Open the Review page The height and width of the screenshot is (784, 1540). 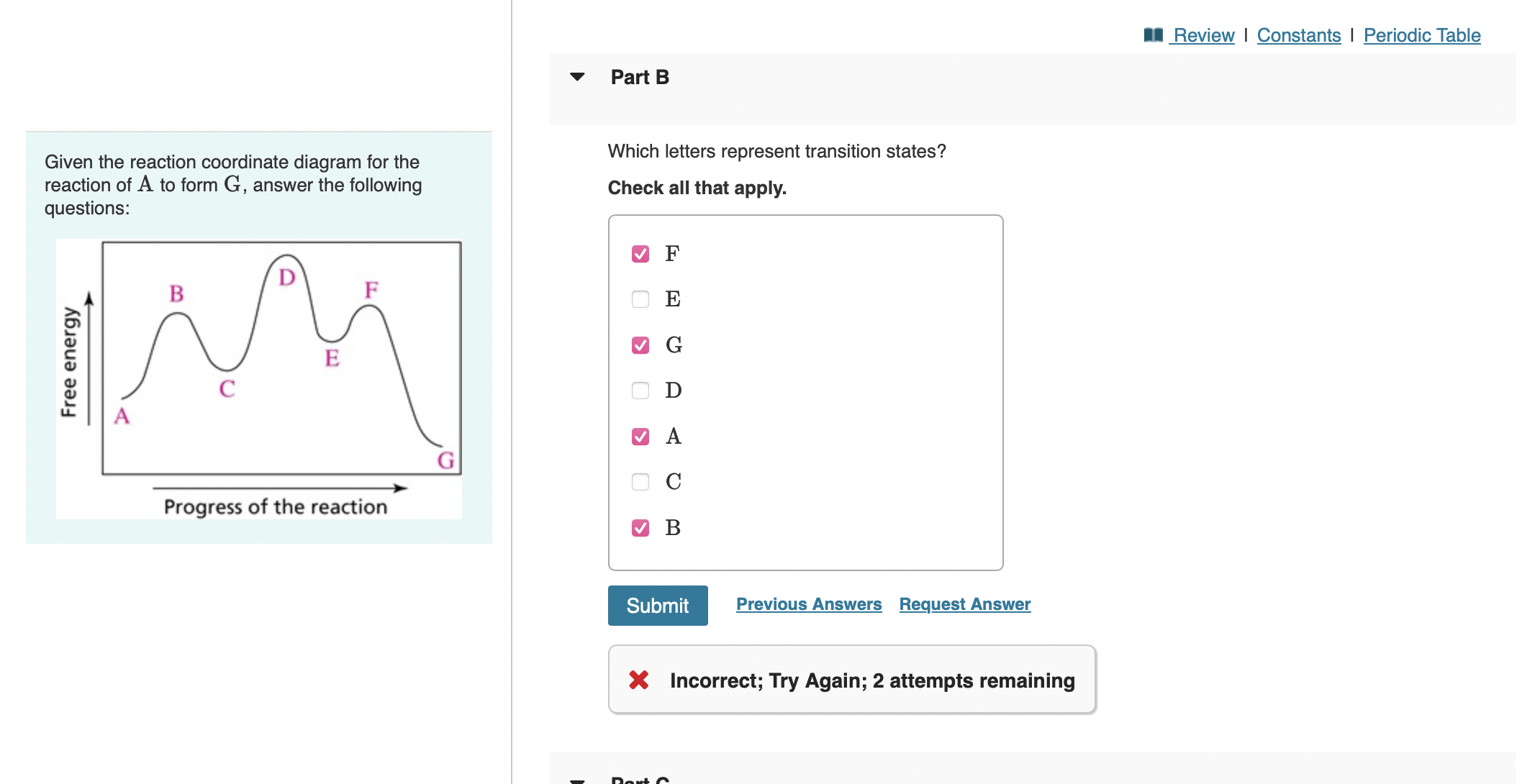[1202, 35]
